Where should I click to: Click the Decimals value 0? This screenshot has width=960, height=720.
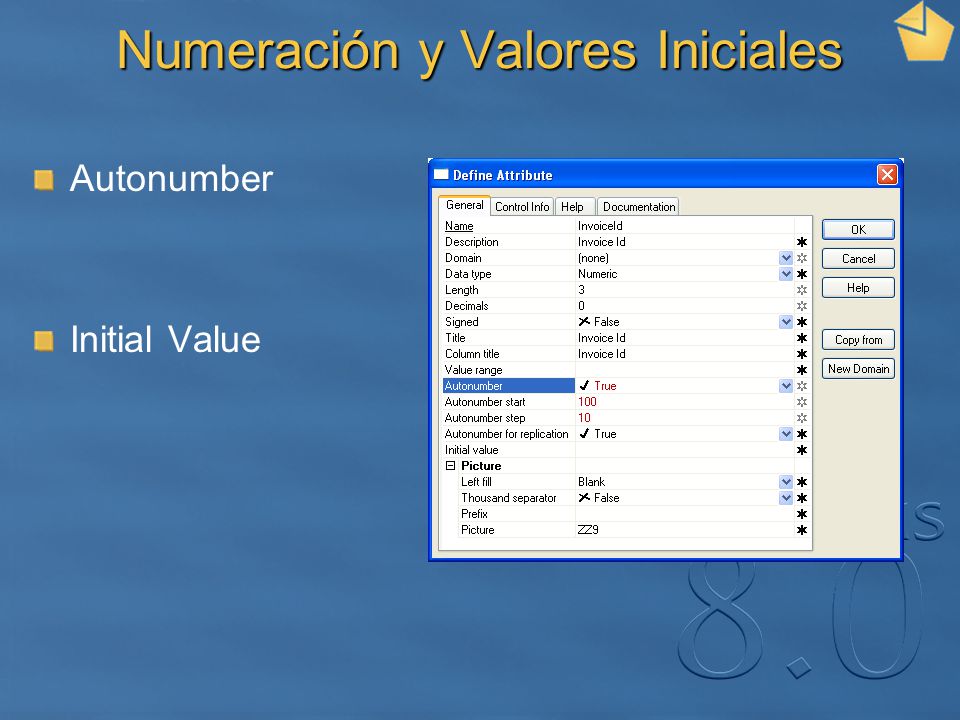click(x=582, y=306)
